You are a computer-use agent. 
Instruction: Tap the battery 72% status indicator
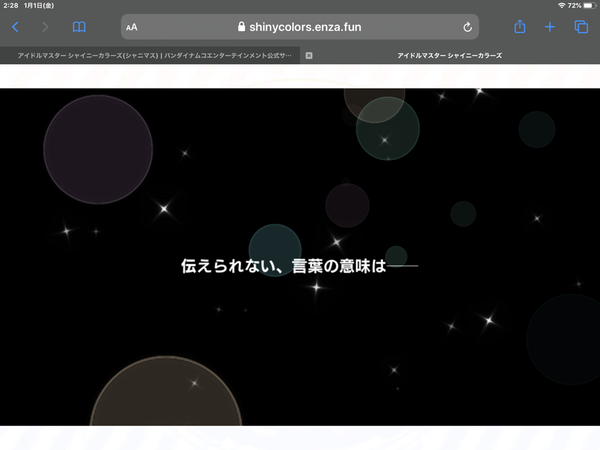pos(582,5)
